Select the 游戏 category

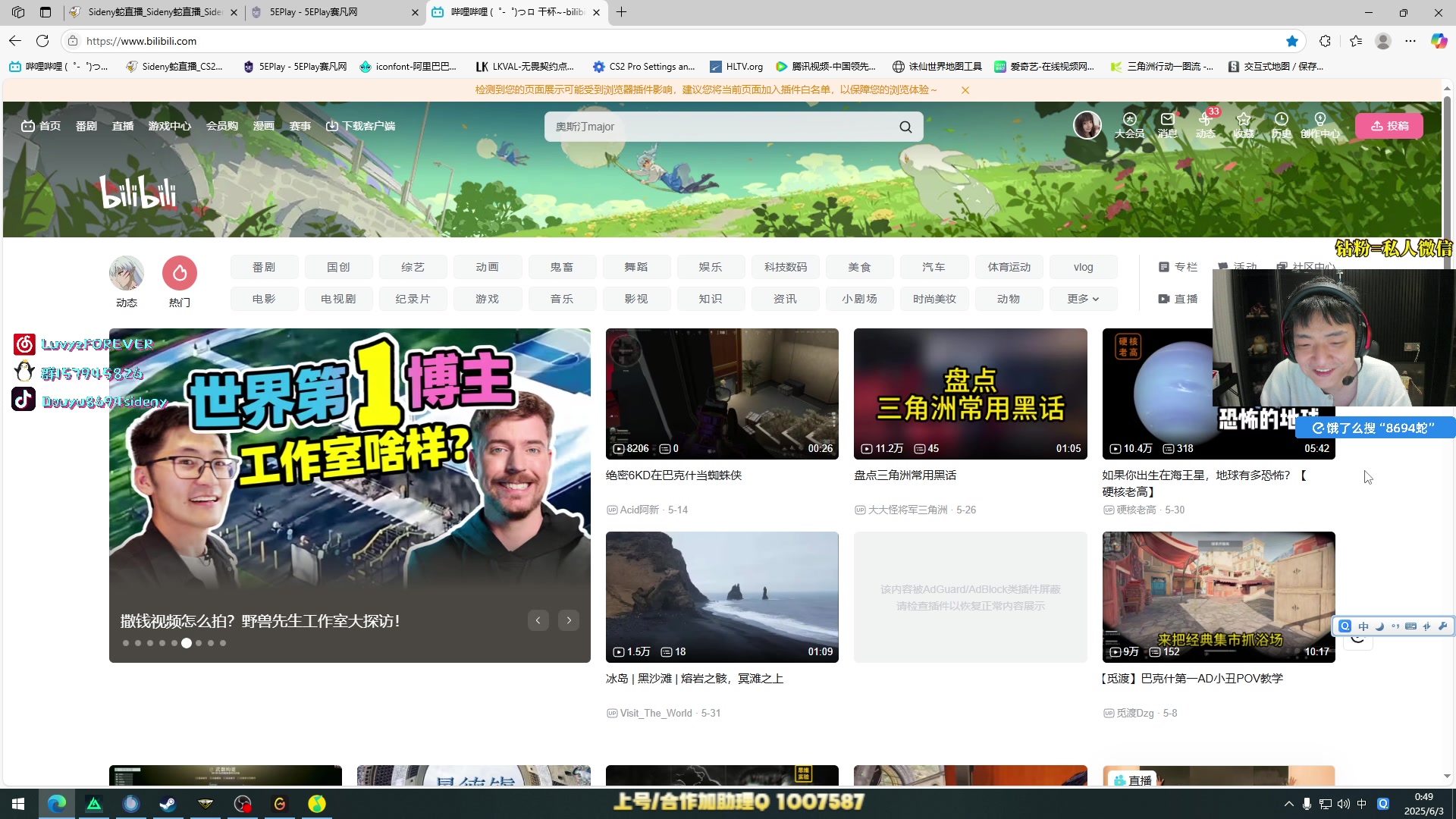coord(487,299)
